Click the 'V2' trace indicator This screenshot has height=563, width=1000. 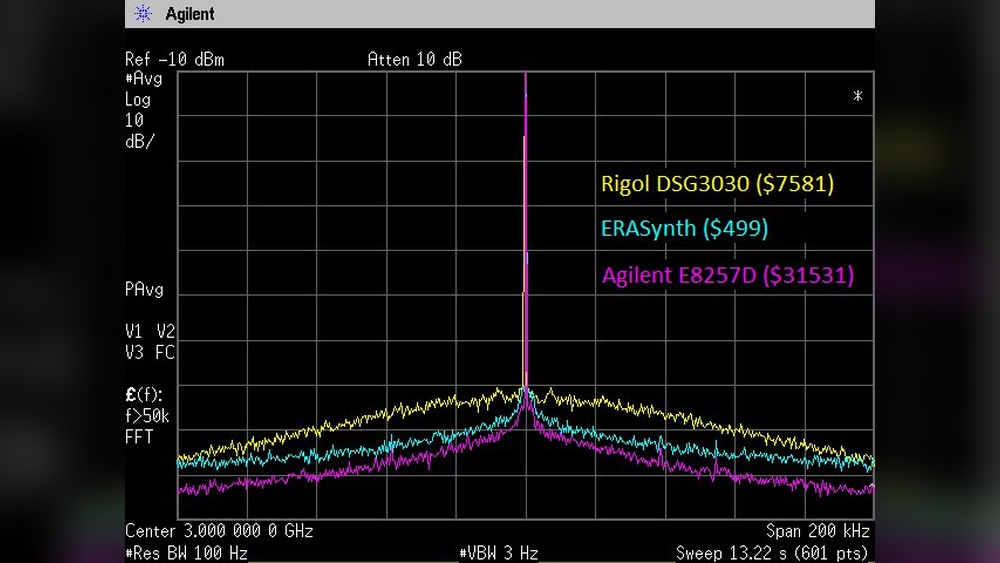click(166, 332)
